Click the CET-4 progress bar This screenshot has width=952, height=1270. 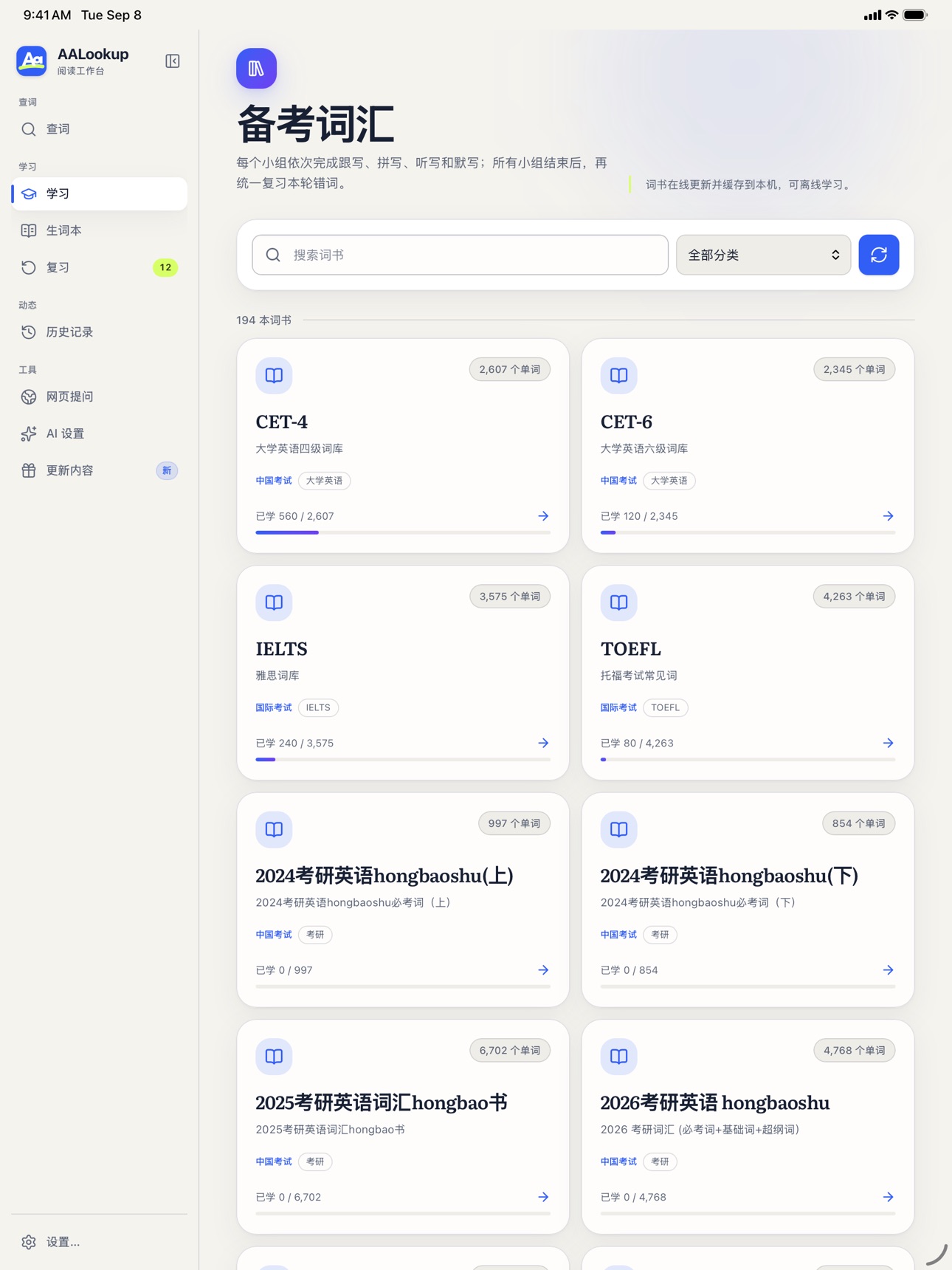pyautogui.click(x=403, y=532)
